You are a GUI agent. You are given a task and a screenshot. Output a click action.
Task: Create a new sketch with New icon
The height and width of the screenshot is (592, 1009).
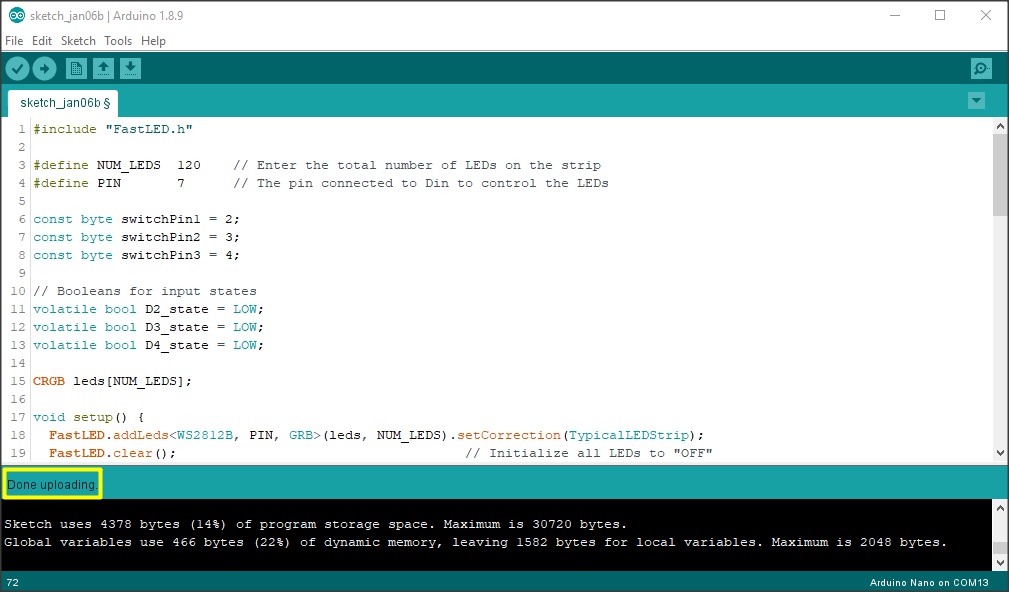[76, 68]
